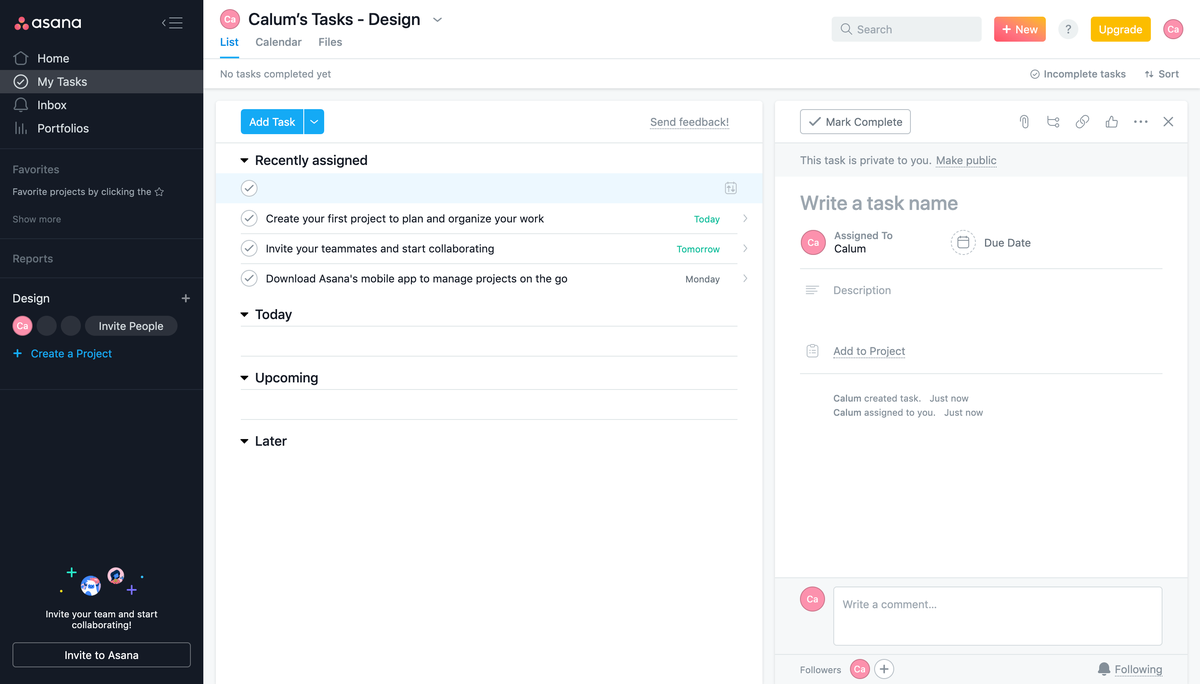Image resolution: width=1200 pixels, height=684 pixels.
Task: Check off the empty new task row
Action: [x=249, y=188]
